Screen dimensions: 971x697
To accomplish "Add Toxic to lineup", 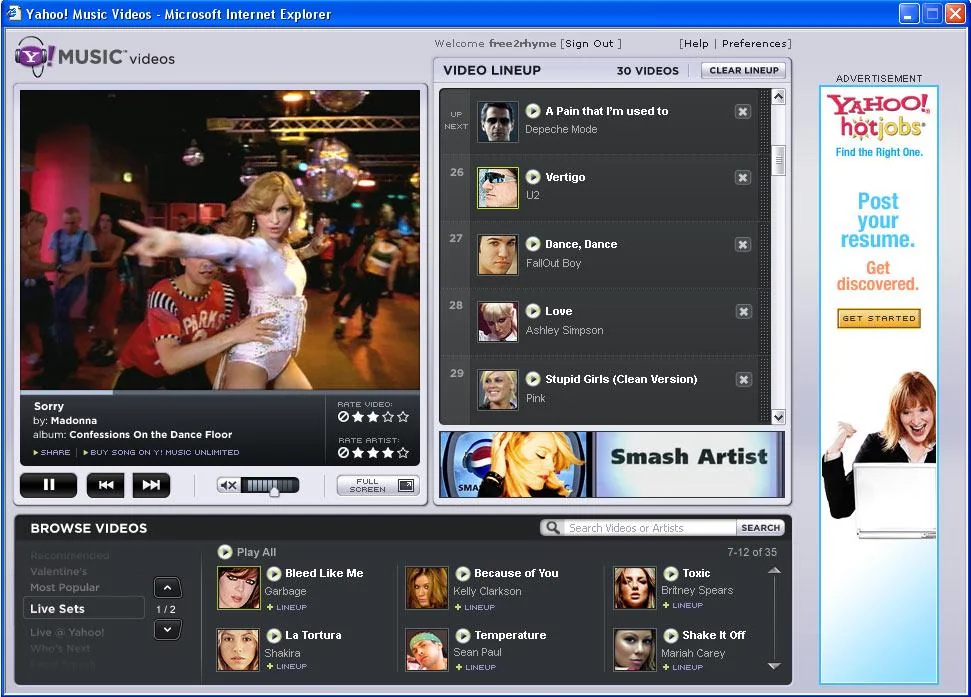I will pos(683,605).
